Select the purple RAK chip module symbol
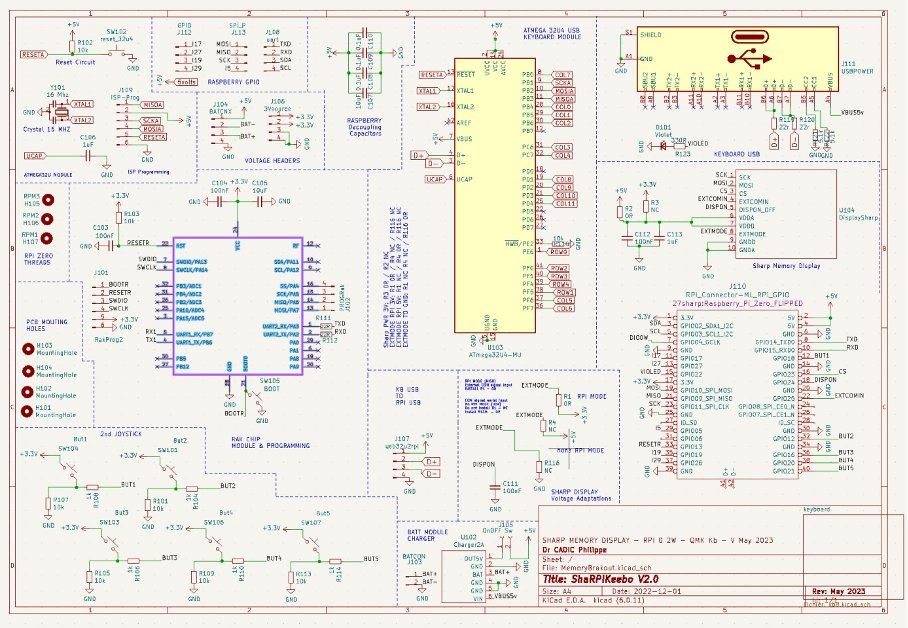 [237, 306]
